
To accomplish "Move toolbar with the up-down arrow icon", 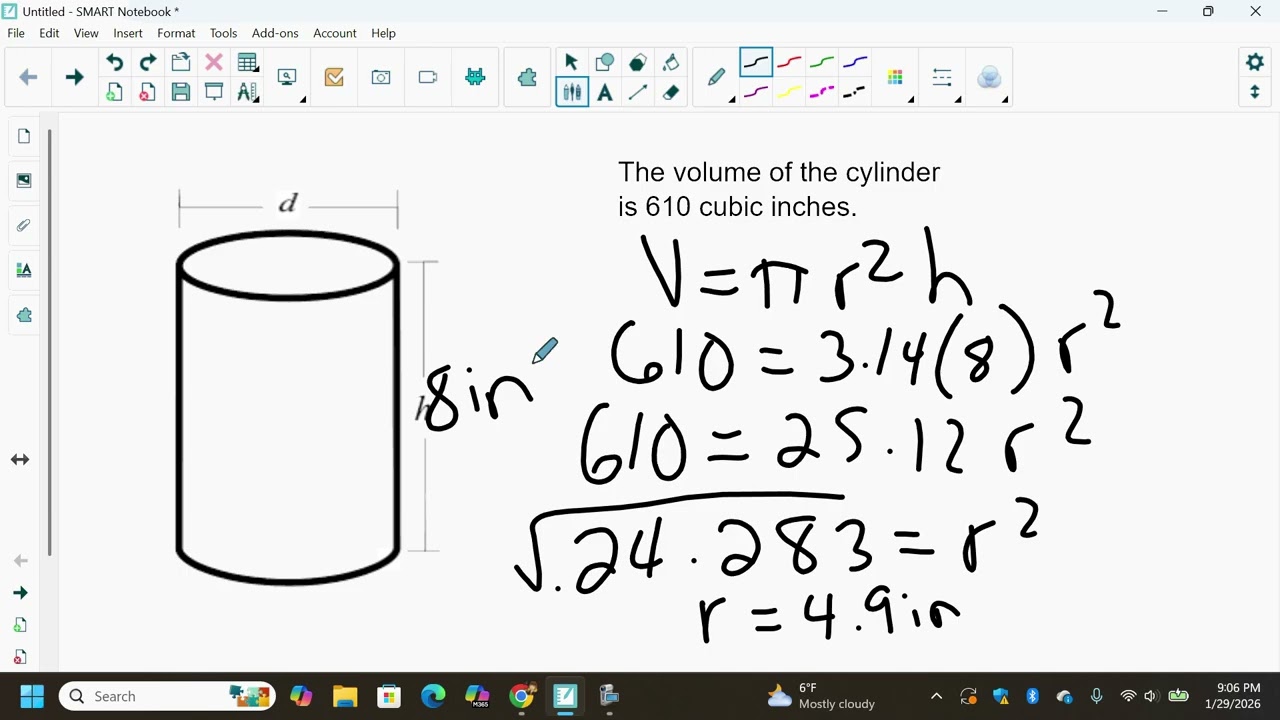I will tap(1255, 92).
